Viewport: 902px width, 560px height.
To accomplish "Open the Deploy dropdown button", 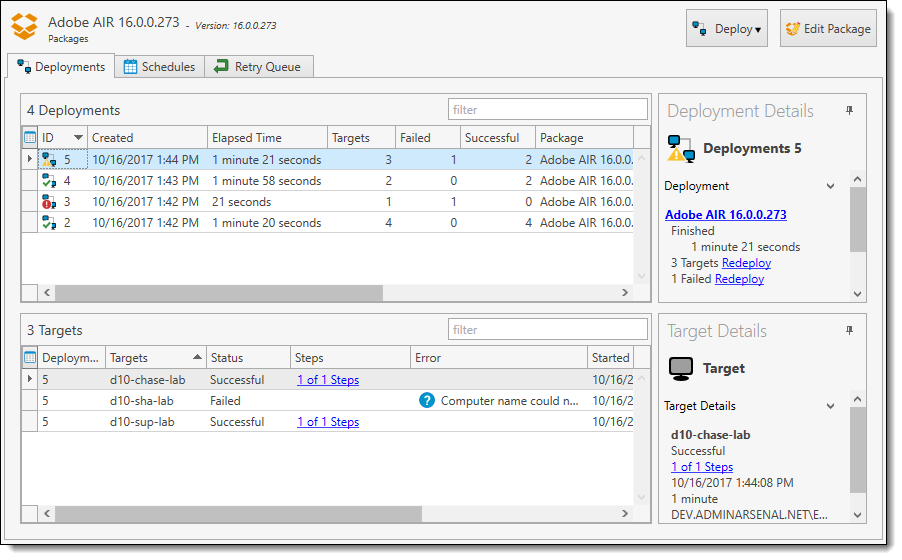I will [x=727, y=28].
